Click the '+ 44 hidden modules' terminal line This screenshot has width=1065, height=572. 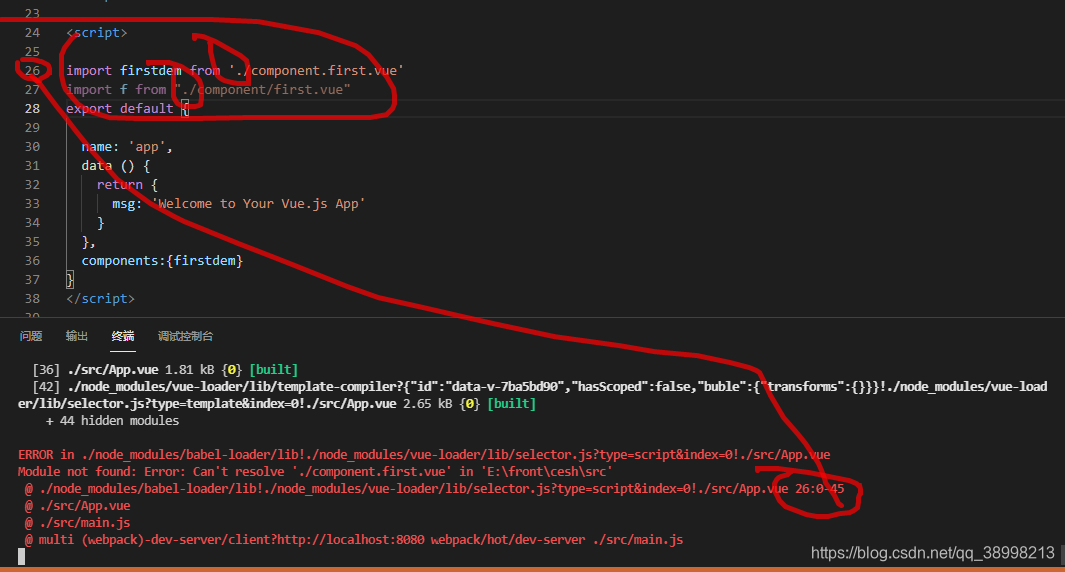113,421
